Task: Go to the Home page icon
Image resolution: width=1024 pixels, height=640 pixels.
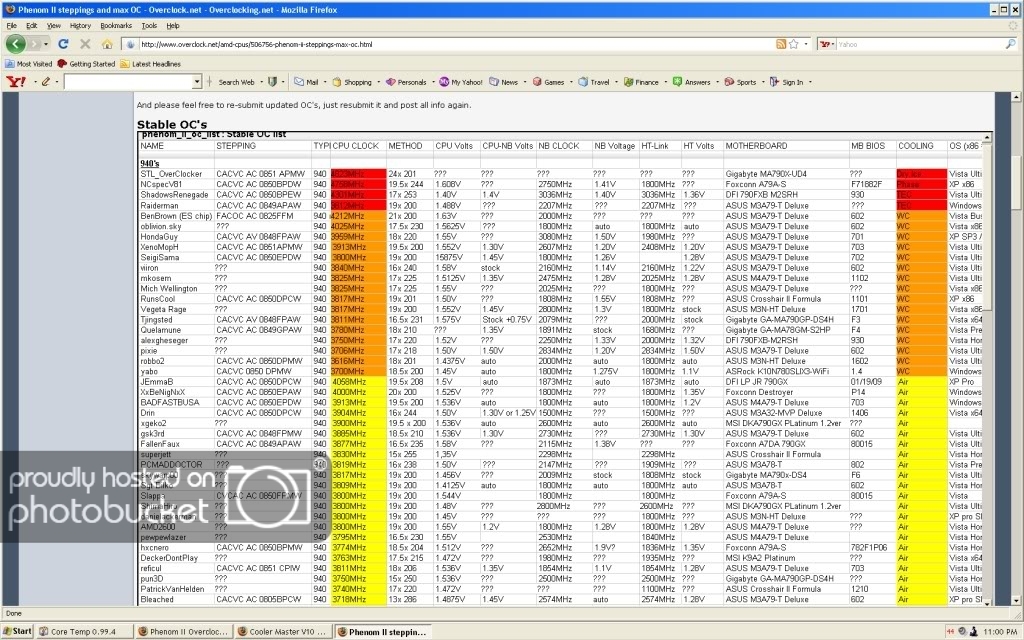Action: tap(106, 44)
